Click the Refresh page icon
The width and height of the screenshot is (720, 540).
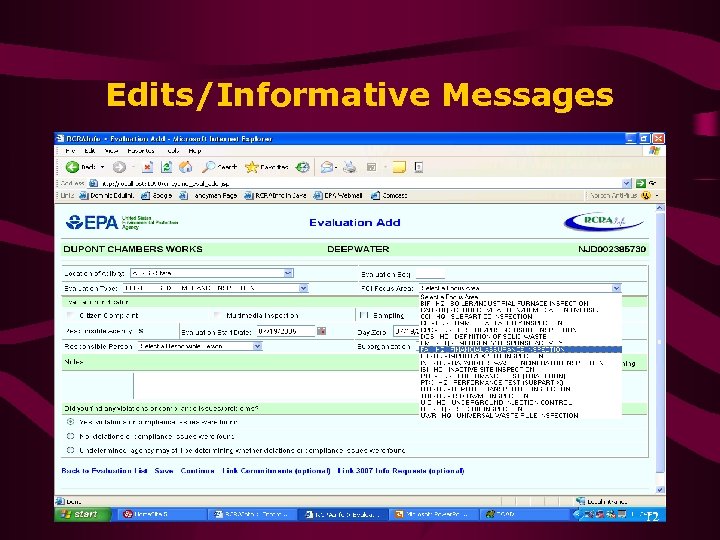(x=166, y=167)
